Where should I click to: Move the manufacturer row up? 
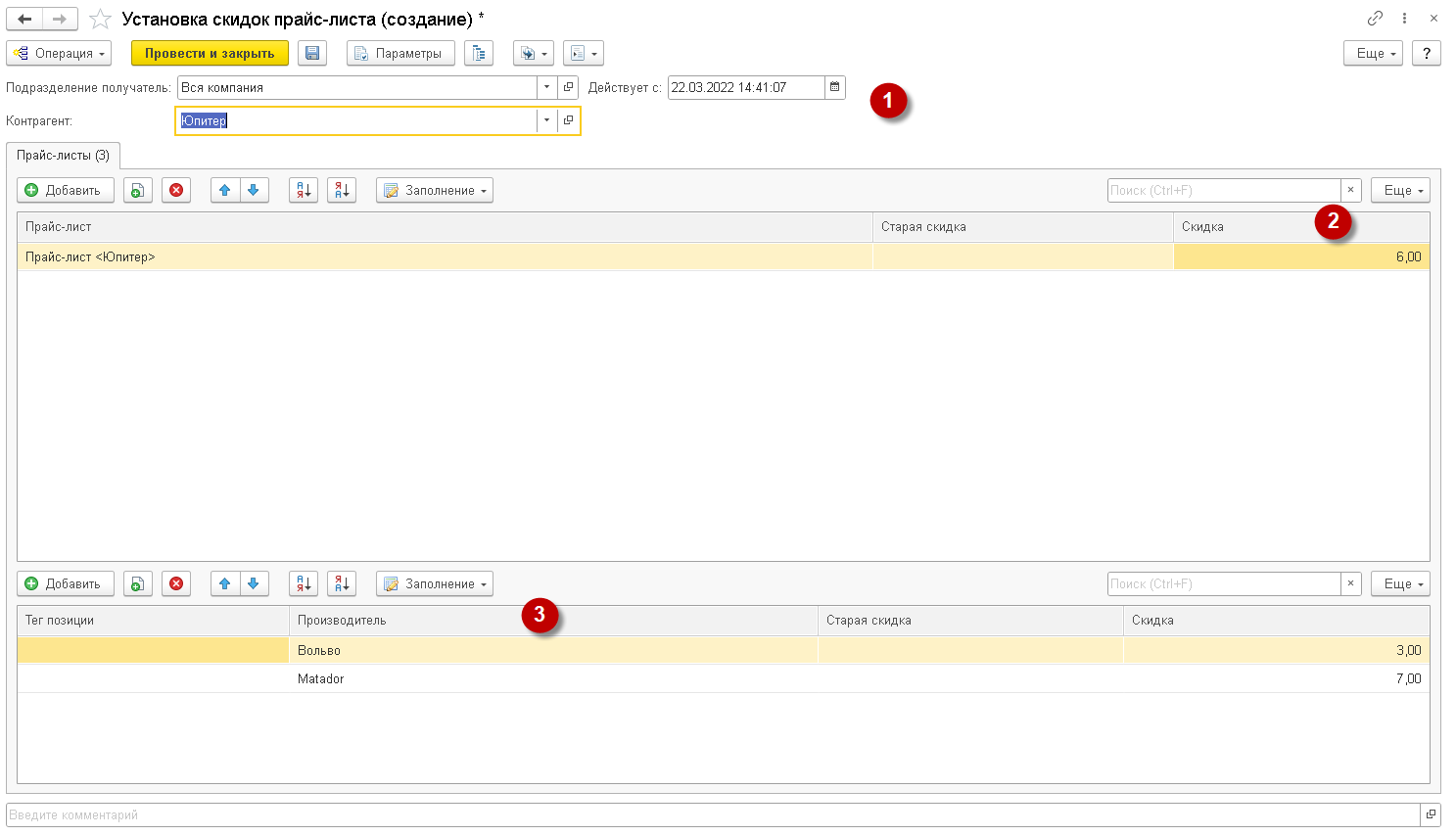(x=225, y=583)
